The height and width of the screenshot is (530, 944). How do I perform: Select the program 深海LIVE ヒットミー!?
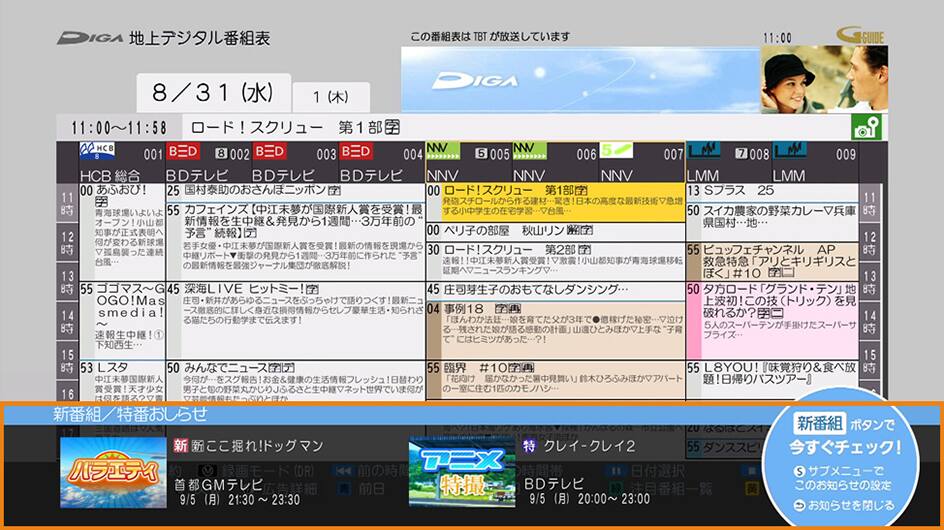click(x=296, y=320)
